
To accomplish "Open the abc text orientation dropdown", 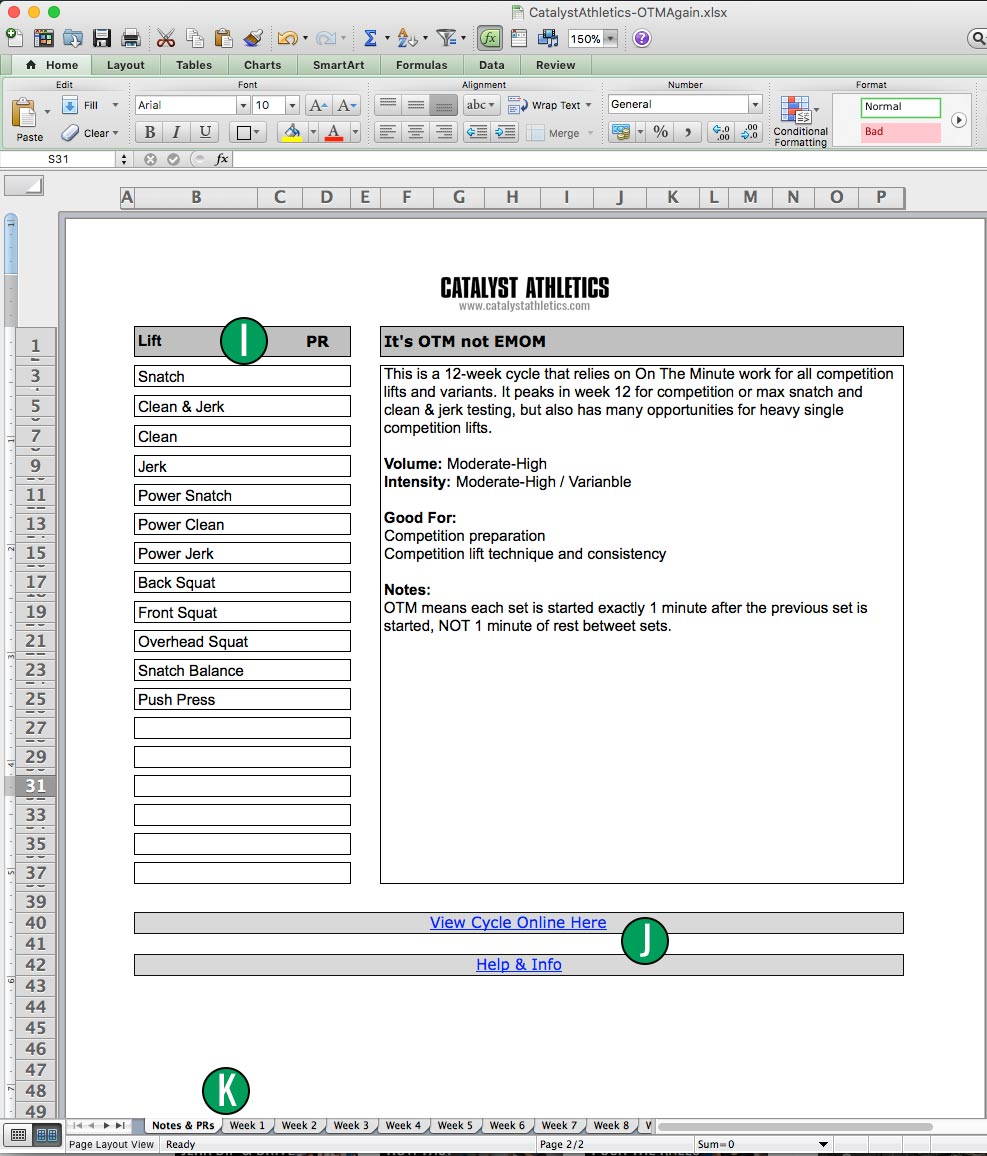I will pyautogui.click(x=481, y=105).
